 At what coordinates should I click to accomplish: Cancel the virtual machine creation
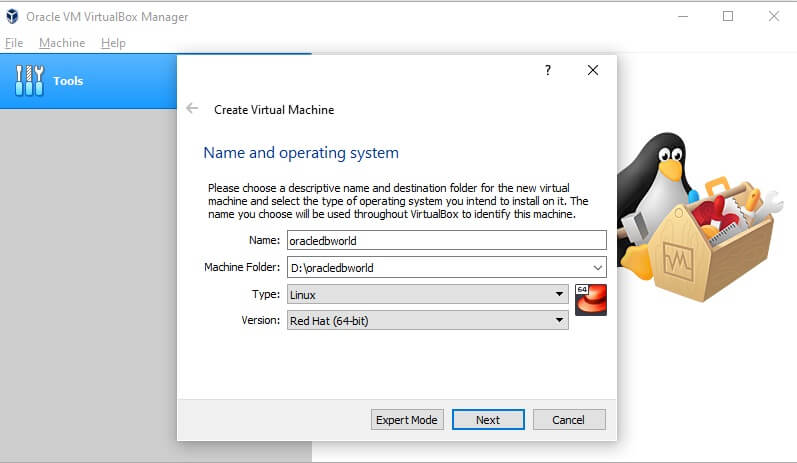(x=569, y=420)
